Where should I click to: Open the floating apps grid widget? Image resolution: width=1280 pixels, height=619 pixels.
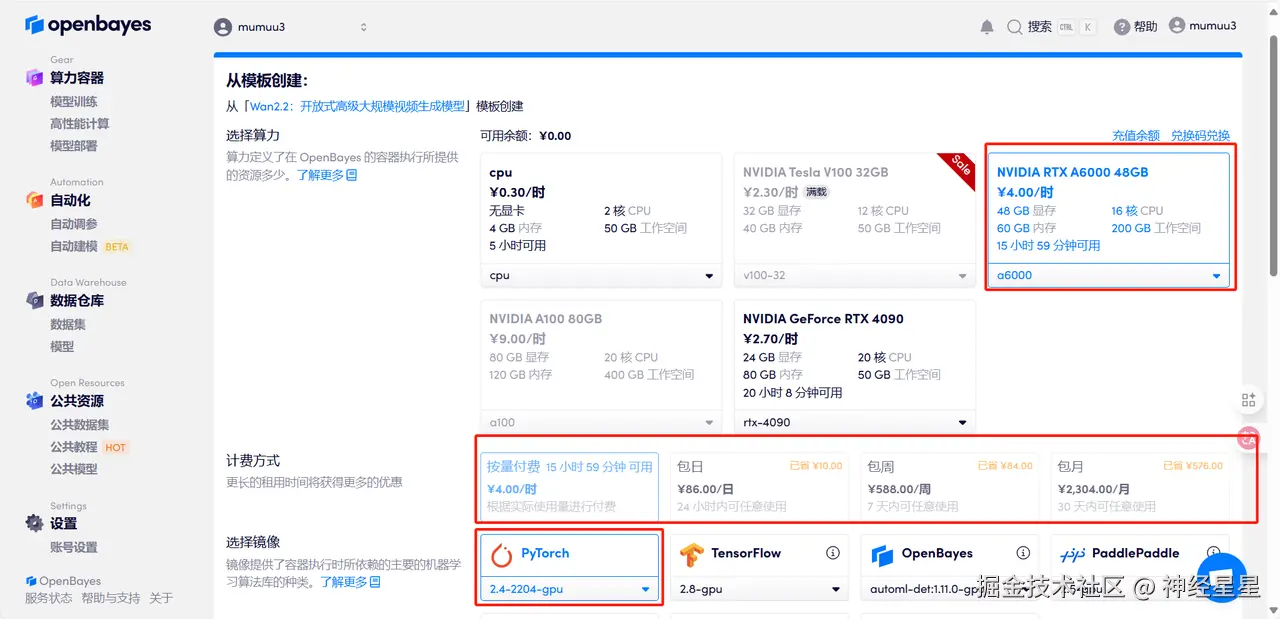point(1248,400)
